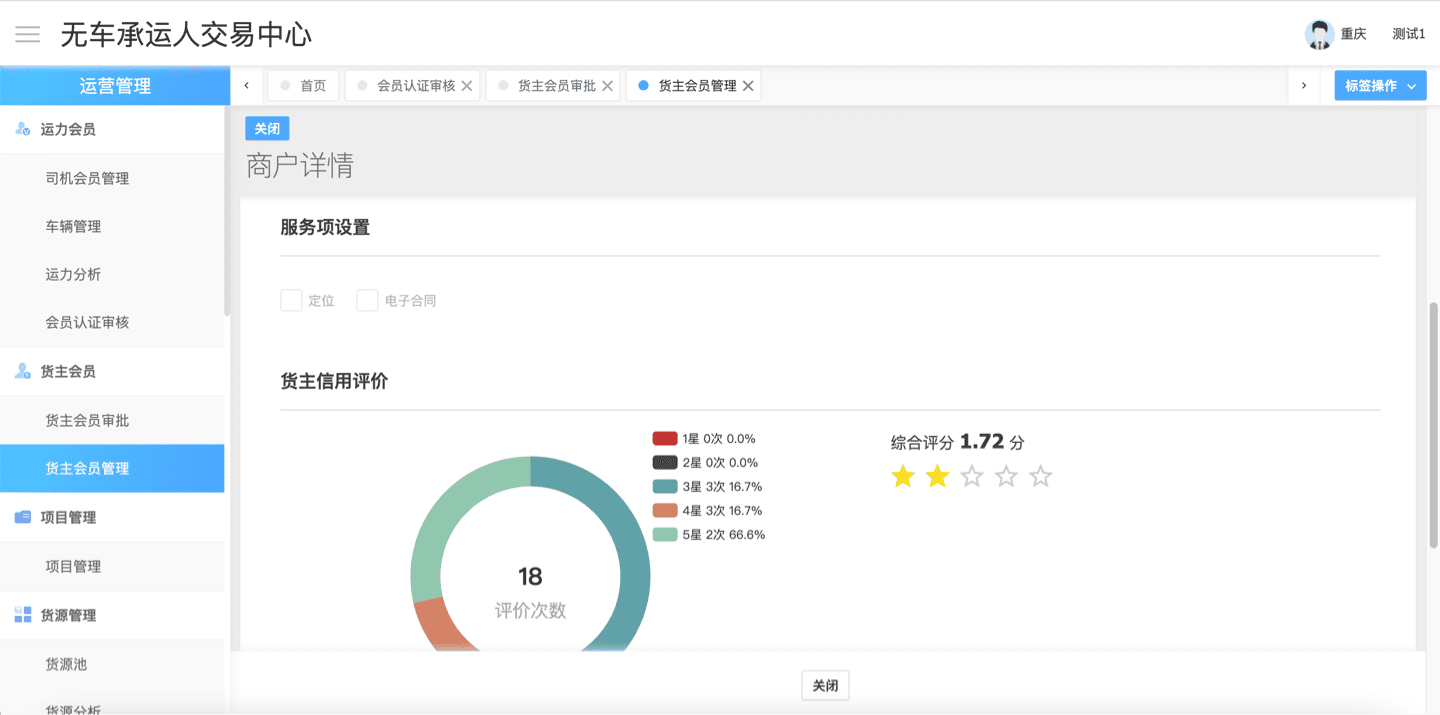The image size is (1440, 715).
Task: Enable the 定位 checkbox
Action: pyautogui.click(x=291, y=300)
